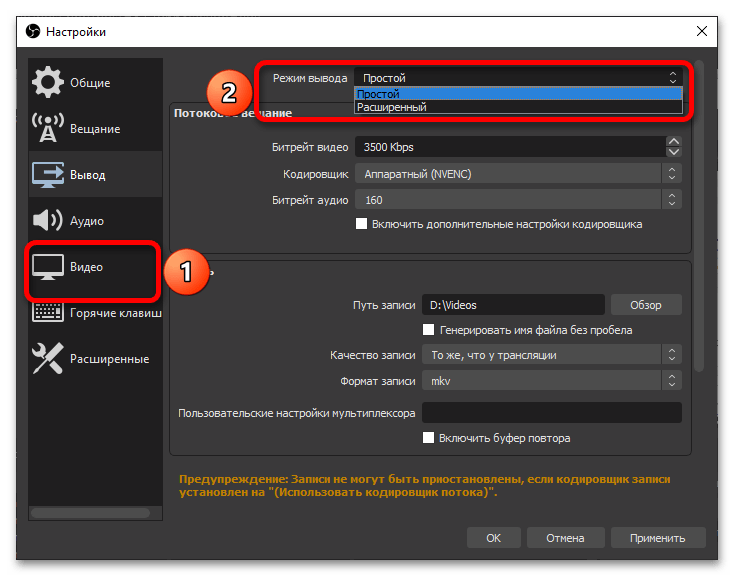Open the Режим вывода combo box
Screen dimensions: 734x576
[518, 78]
